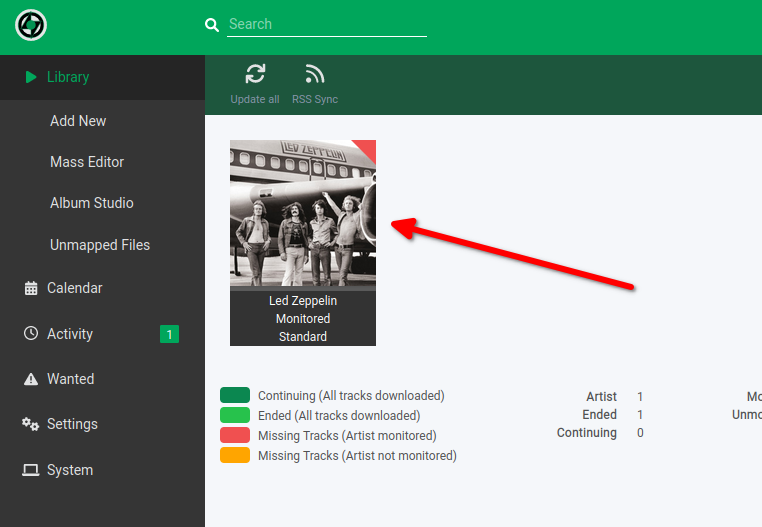Click the Update all label
The image size is (762, 527).
(x=255, y=99)
